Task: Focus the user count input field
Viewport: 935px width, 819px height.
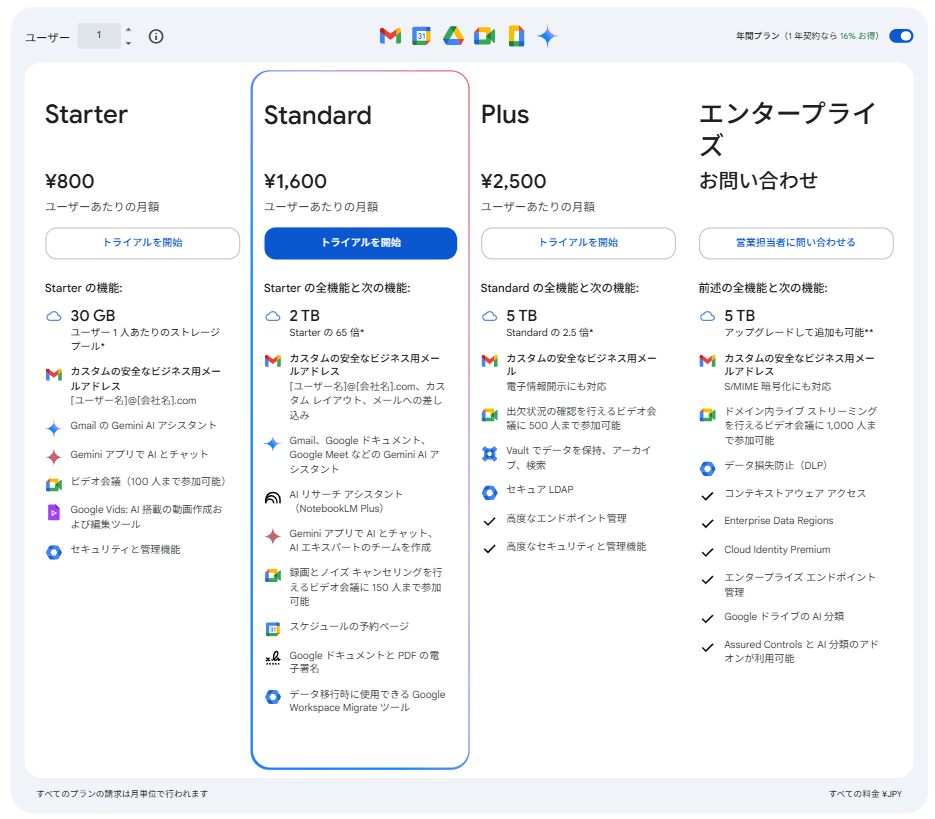Action: click(x=99, y=36)
